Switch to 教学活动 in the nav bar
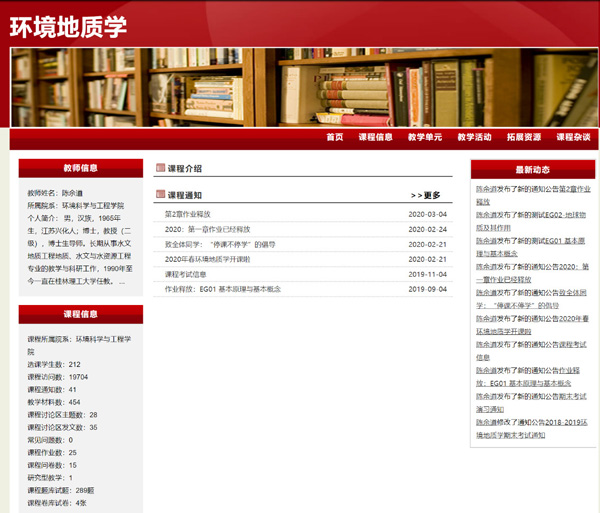Screen dimensions: 600x513 (474, 138)
